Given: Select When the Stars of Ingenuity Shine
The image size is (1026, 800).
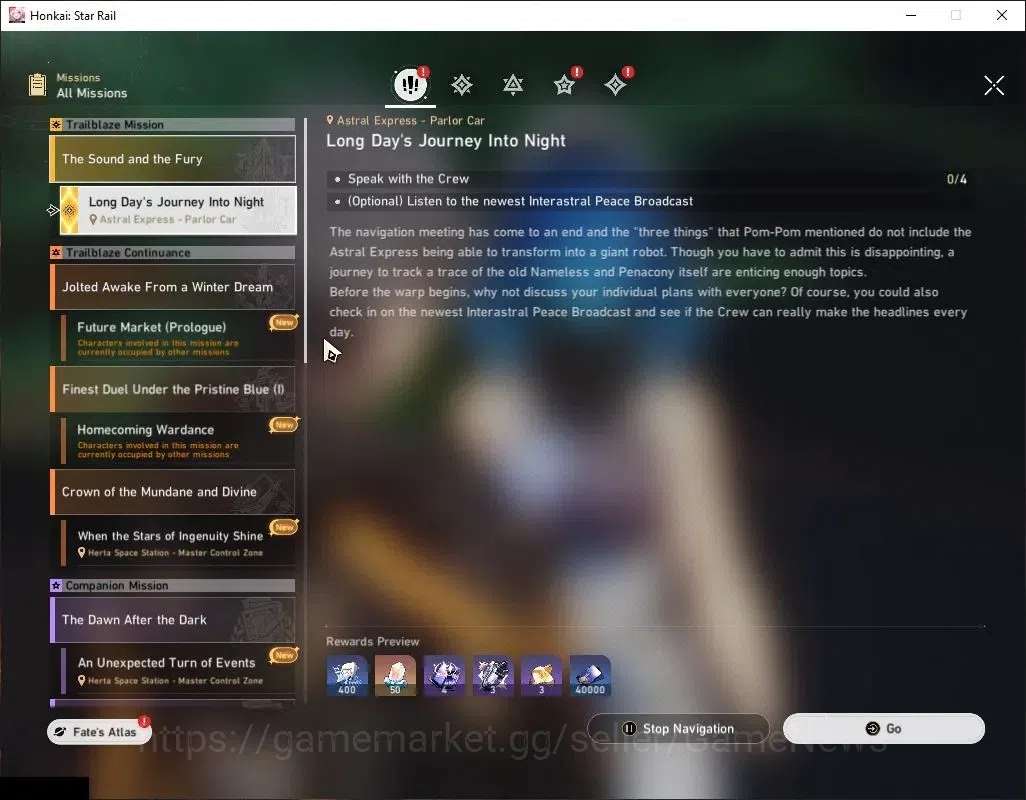Looking at the screenshot, I should pyautogui.click(x=178, y=543).
